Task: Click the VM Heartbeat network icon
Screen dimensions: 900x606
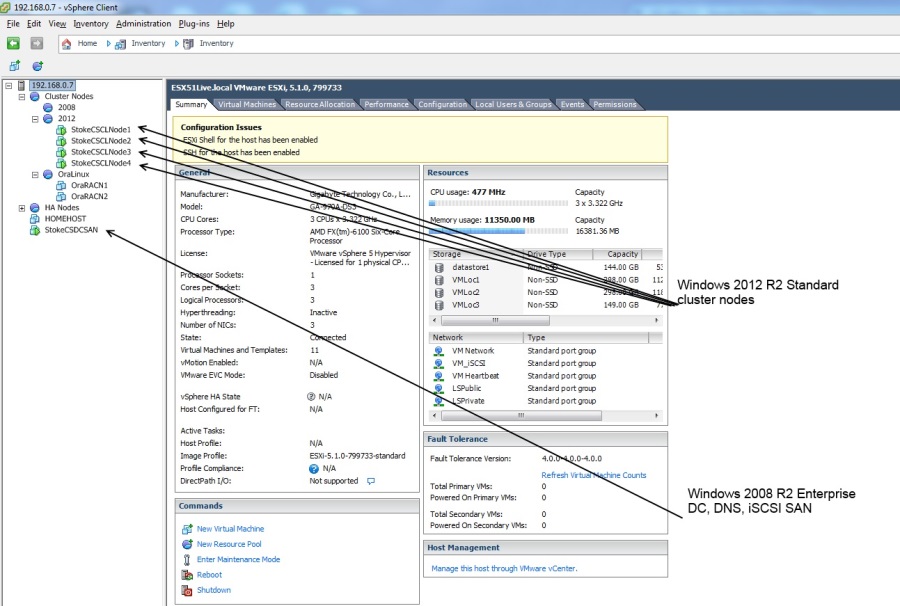Action: point(439,376)
